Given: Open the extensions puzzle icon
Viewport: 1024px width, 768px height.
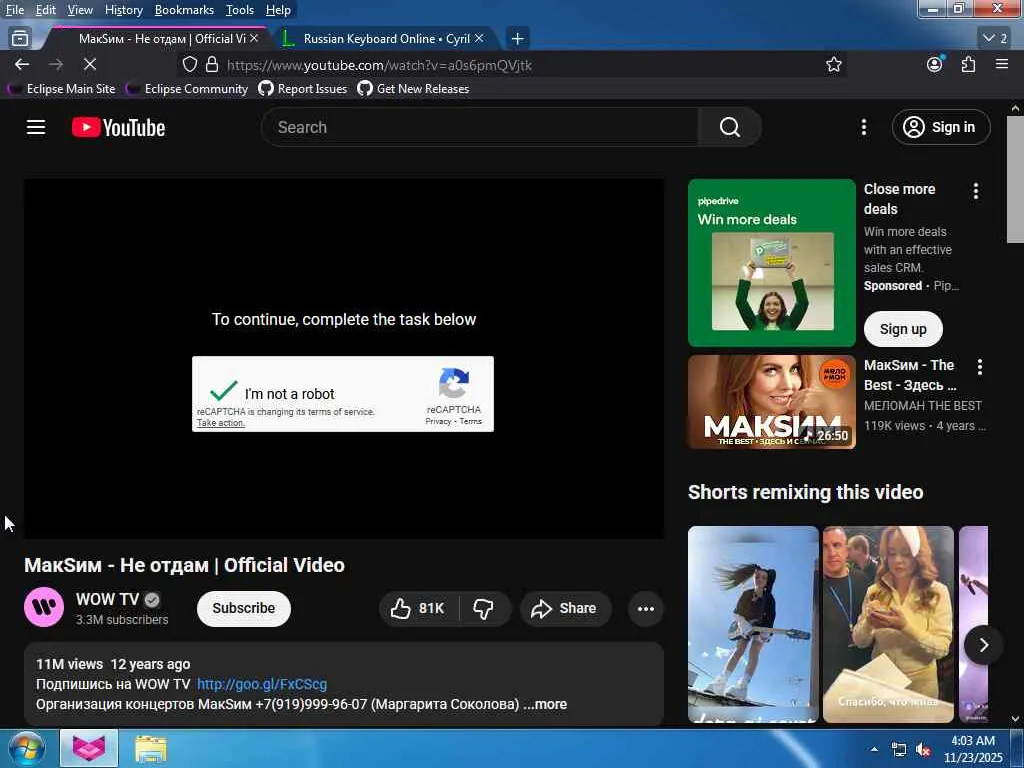Looking at the screenshot, I should (x=968, y=64).
